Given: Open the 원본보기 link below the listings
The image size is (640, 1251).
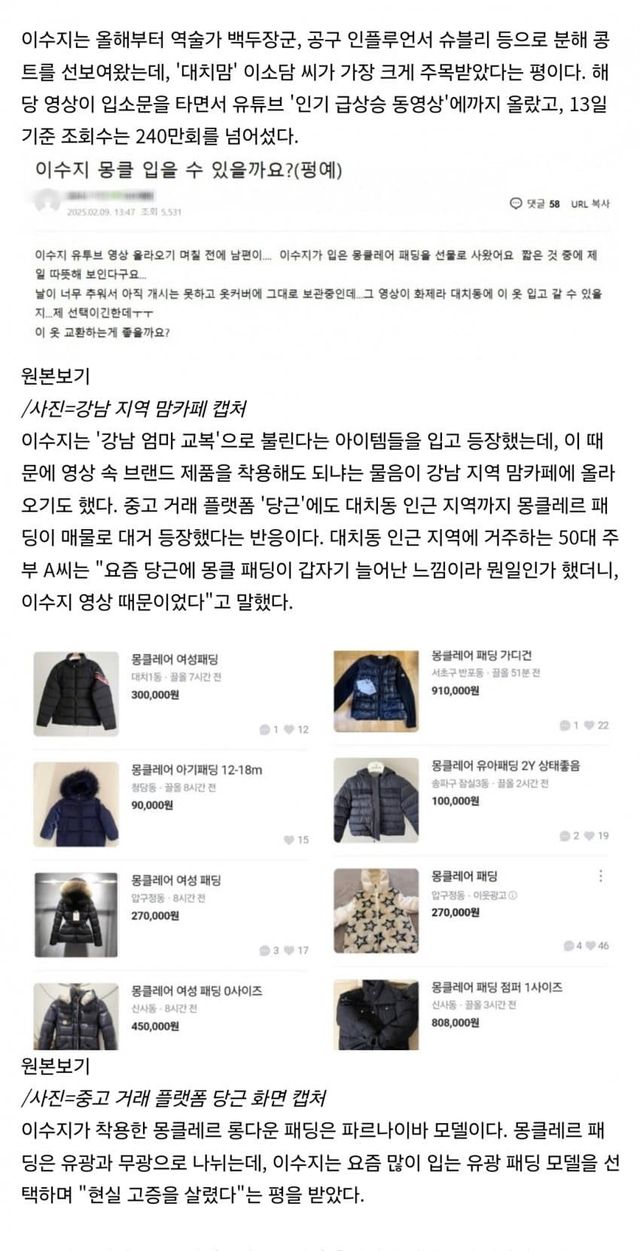Looking at the screenshot, I should (x=56, y=1065).
